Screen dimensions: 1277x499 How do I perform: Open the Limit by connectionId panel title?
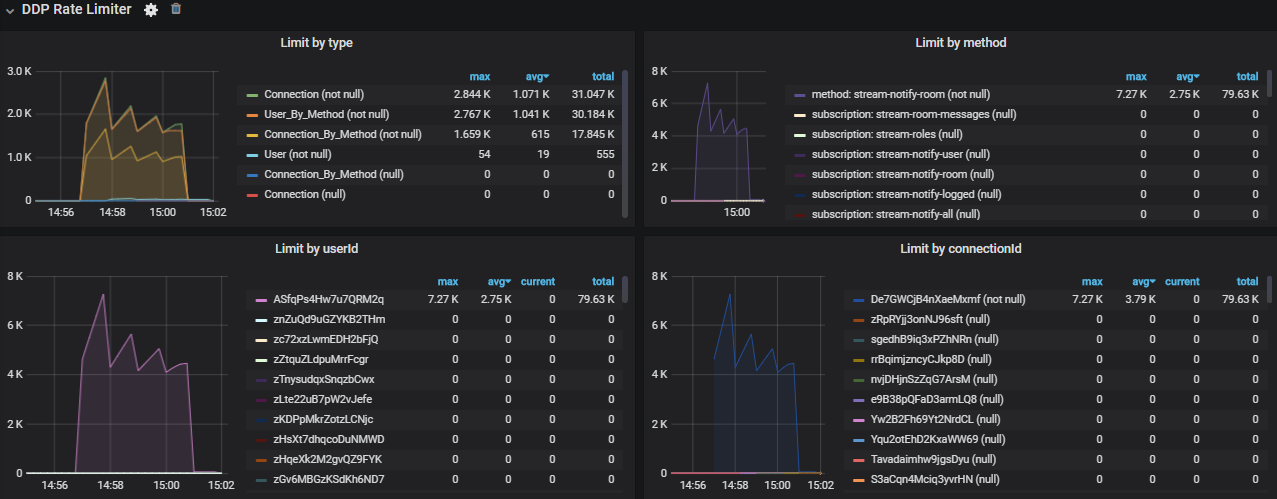point(960,248)
